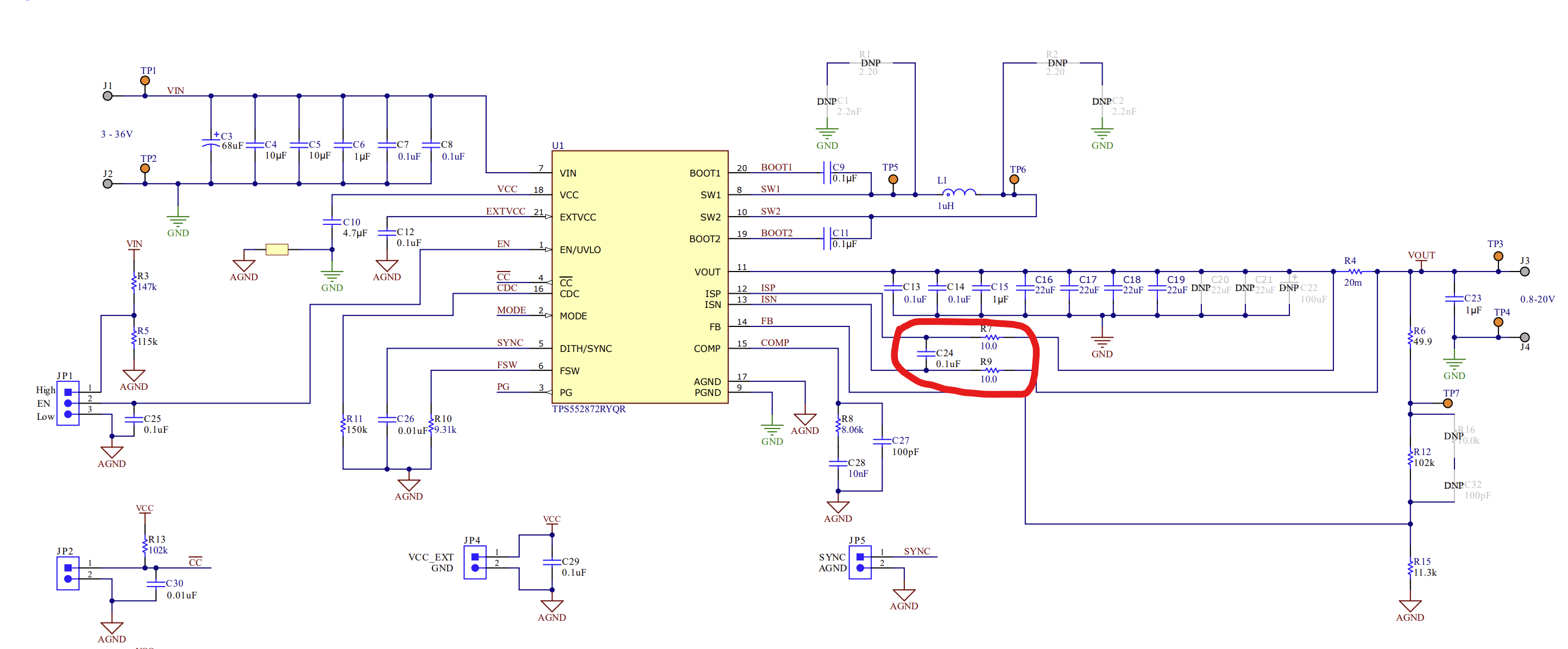The width and height of the screenshot is (1568, 649).
Task: Click JP1 jumper pin 1 High
Action: tap(68, 392)
